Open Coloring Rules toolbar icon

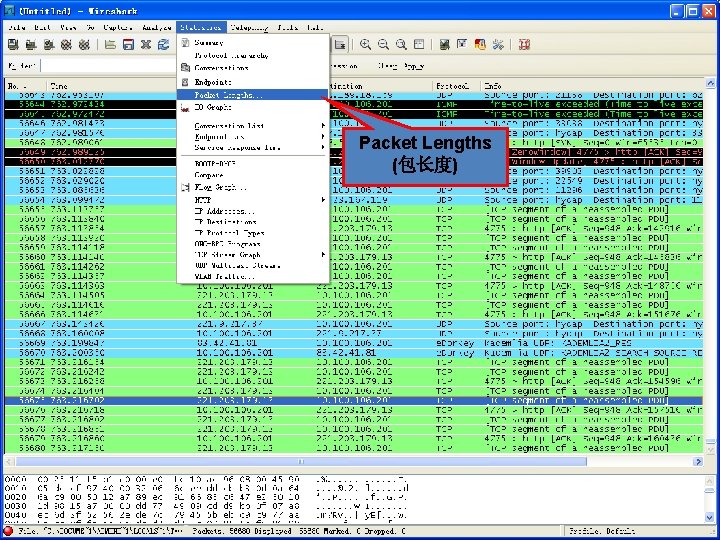[x=480, y=45]
